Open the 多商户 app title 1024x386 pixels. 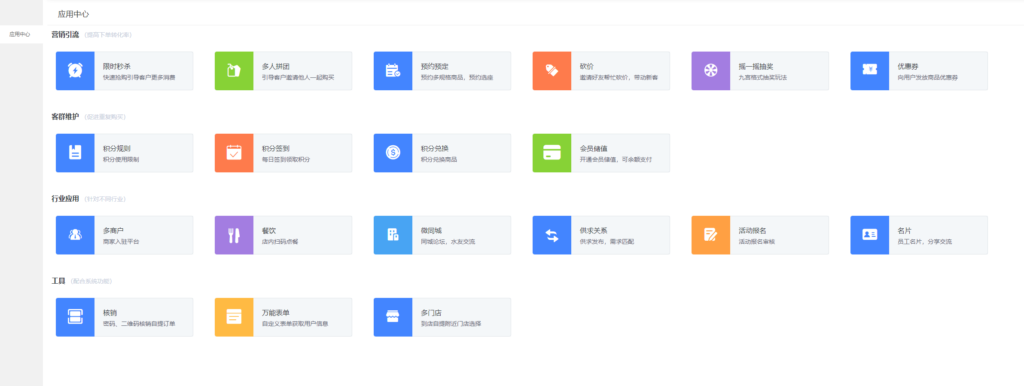pyautogui.click(x=113, y=231)
